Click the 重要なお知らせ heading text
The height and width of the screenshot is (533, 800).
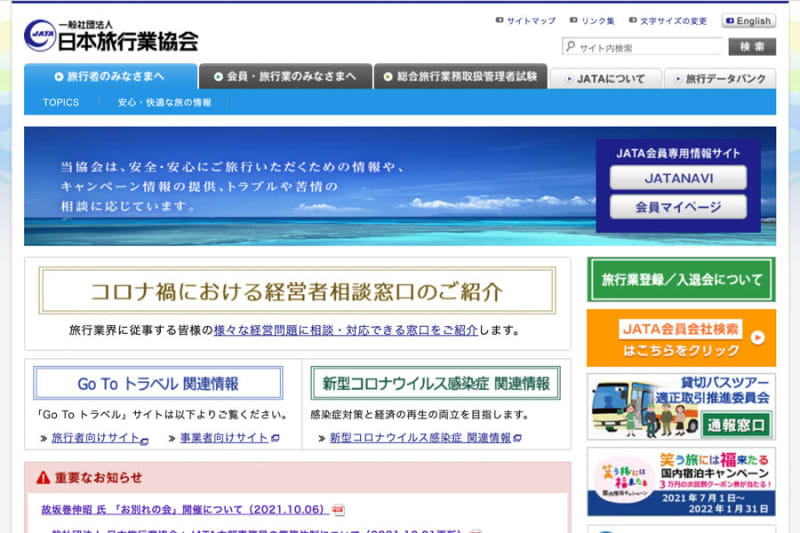coord(98,478)
